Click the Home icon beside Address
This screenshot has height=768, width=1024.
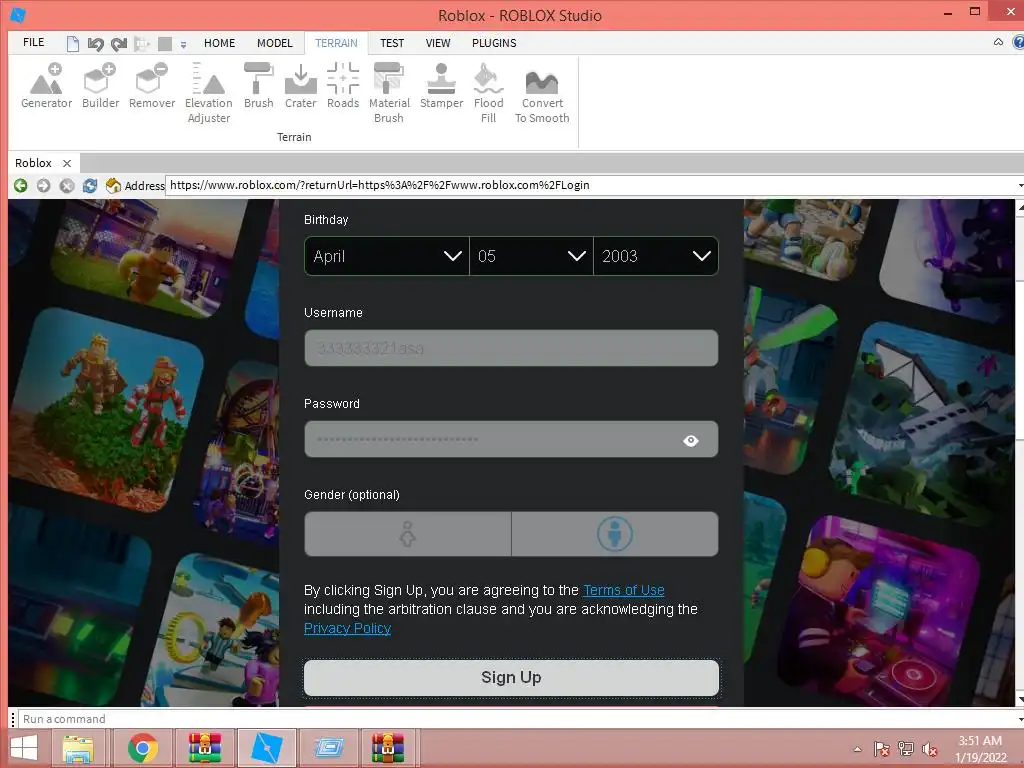[x=113, y=185]
